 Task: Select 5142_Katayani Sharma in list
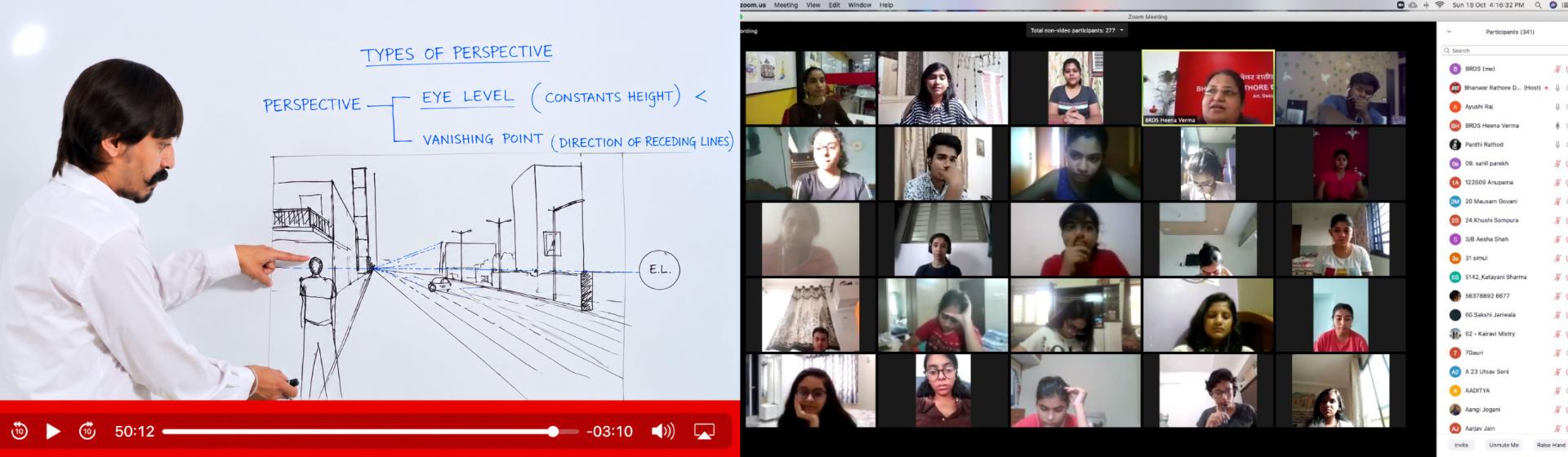point(1504,277)
